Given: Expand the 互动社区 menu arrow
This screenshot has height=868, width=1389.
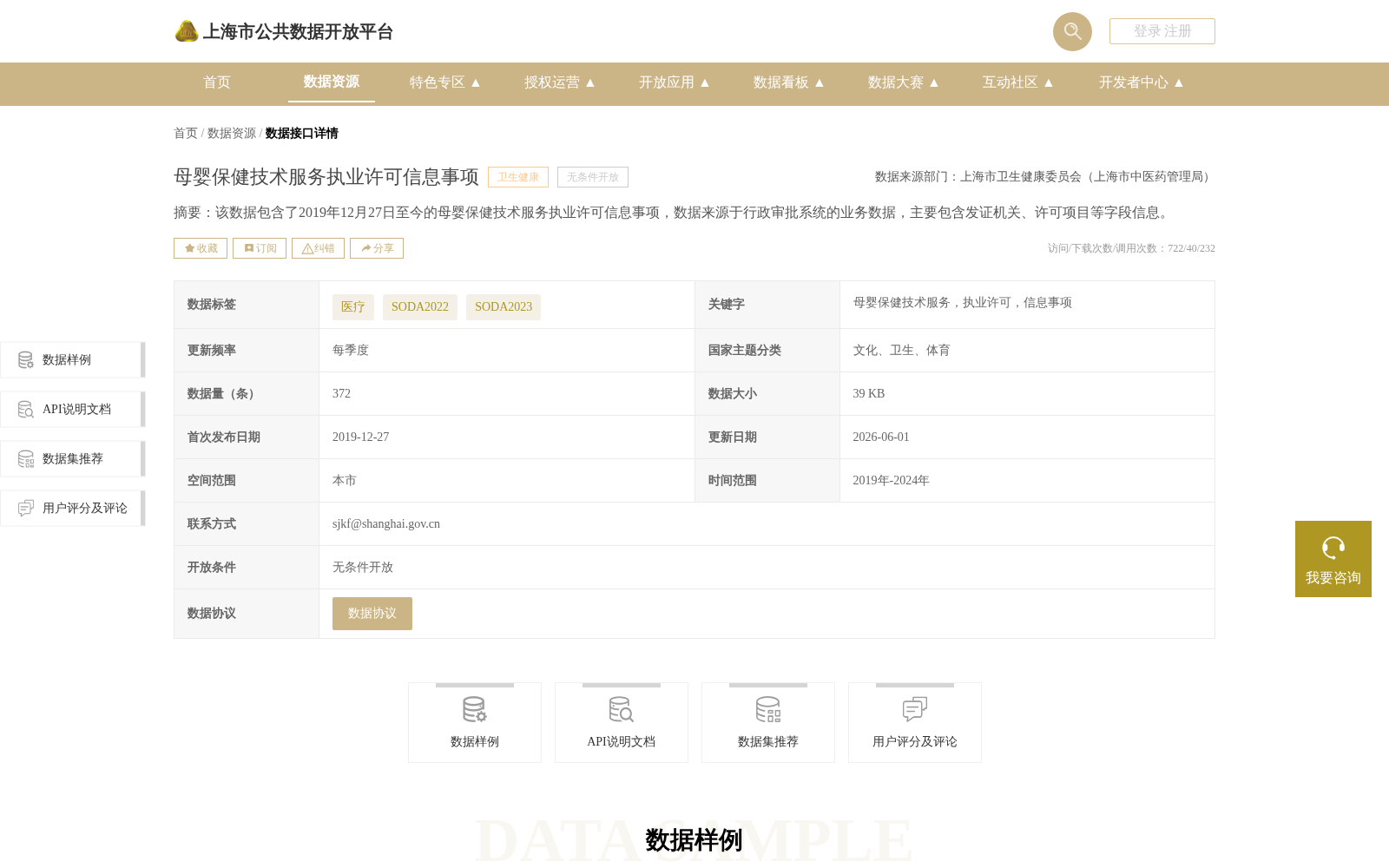Looking at the screenshot, I should tap(1049, 82).
